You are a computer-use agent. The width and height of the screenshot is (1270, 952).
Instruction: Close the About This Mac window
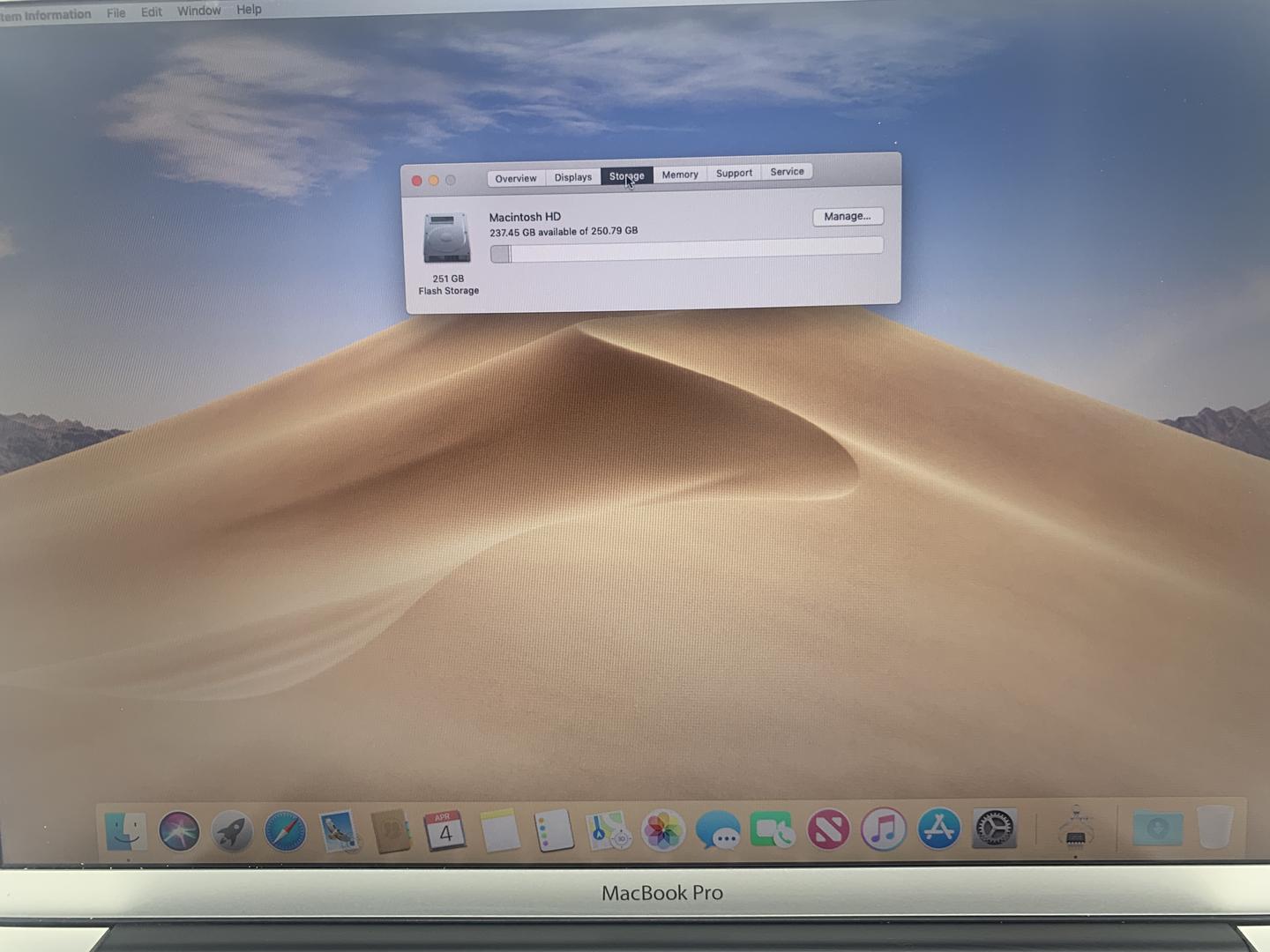click(417, 181)
